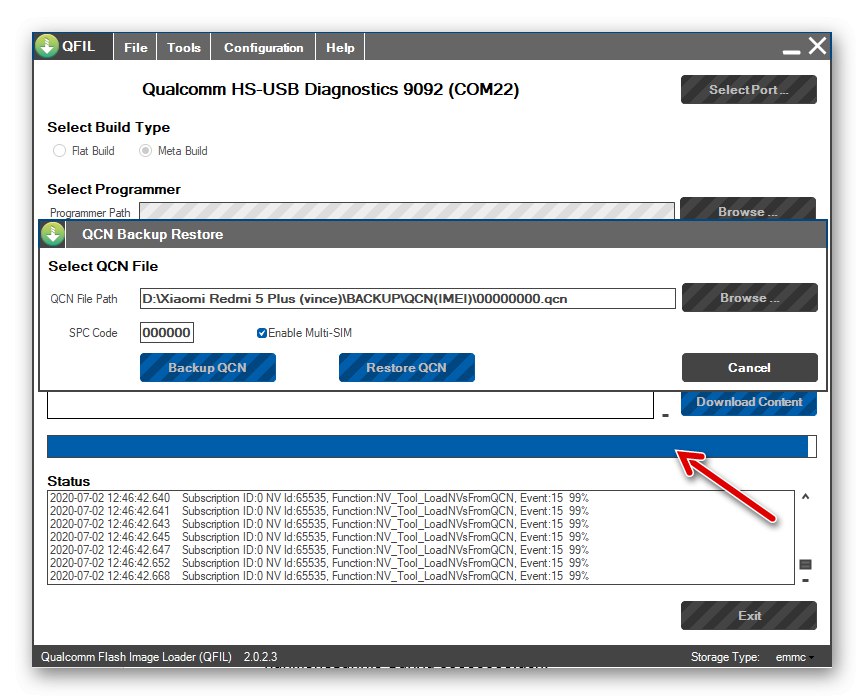Click the Restore QCN button

[407, 368]
